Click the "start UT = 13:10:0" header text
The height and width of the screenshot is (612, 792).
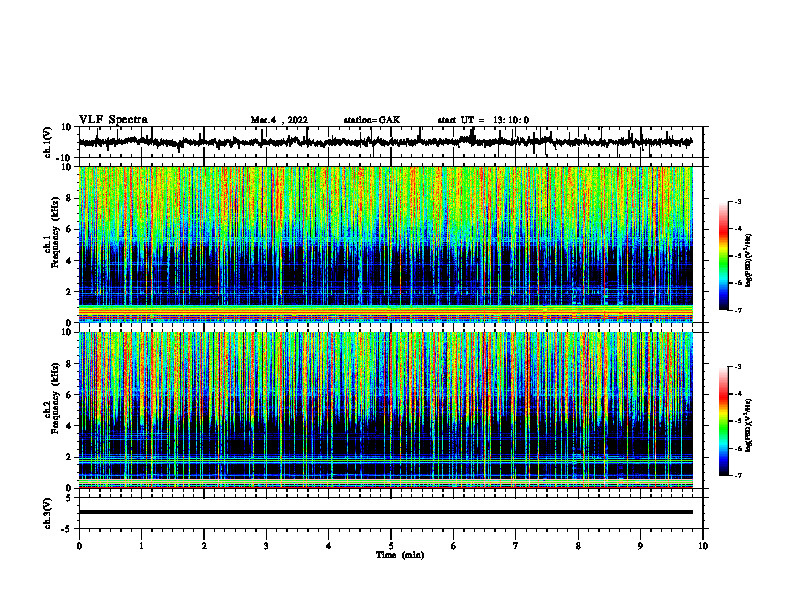pos(483,120)
